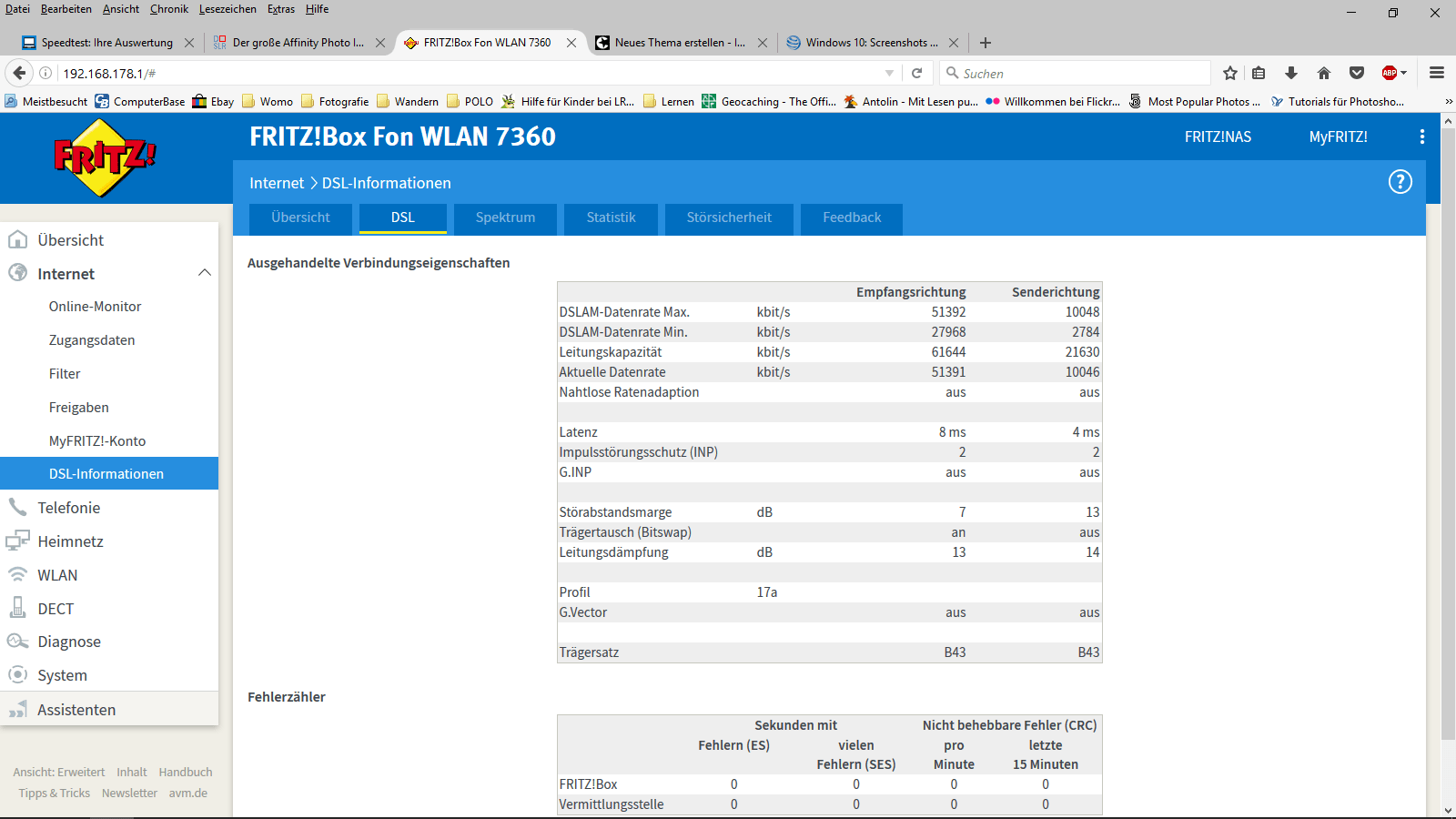Viewport: 1456px width, 819px height.
Task: Show more bookmarks with the overflow chevron
Action: (x=1448, y=102)
